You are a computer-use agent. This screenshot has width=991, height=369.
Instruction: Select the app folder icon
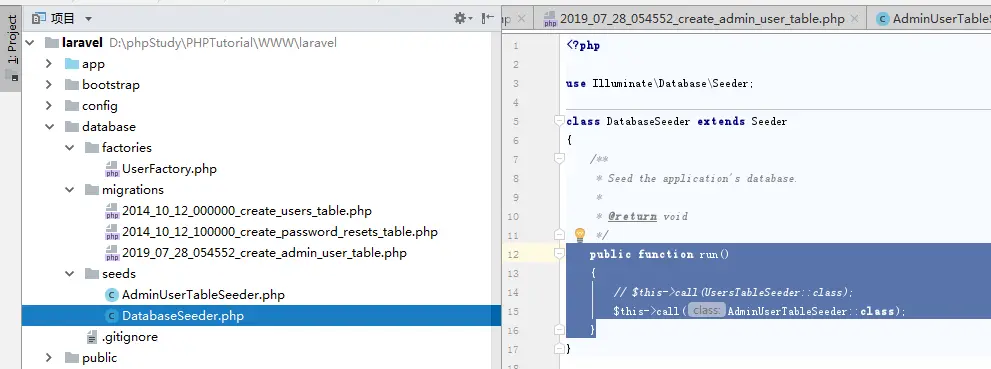point(71,64)
